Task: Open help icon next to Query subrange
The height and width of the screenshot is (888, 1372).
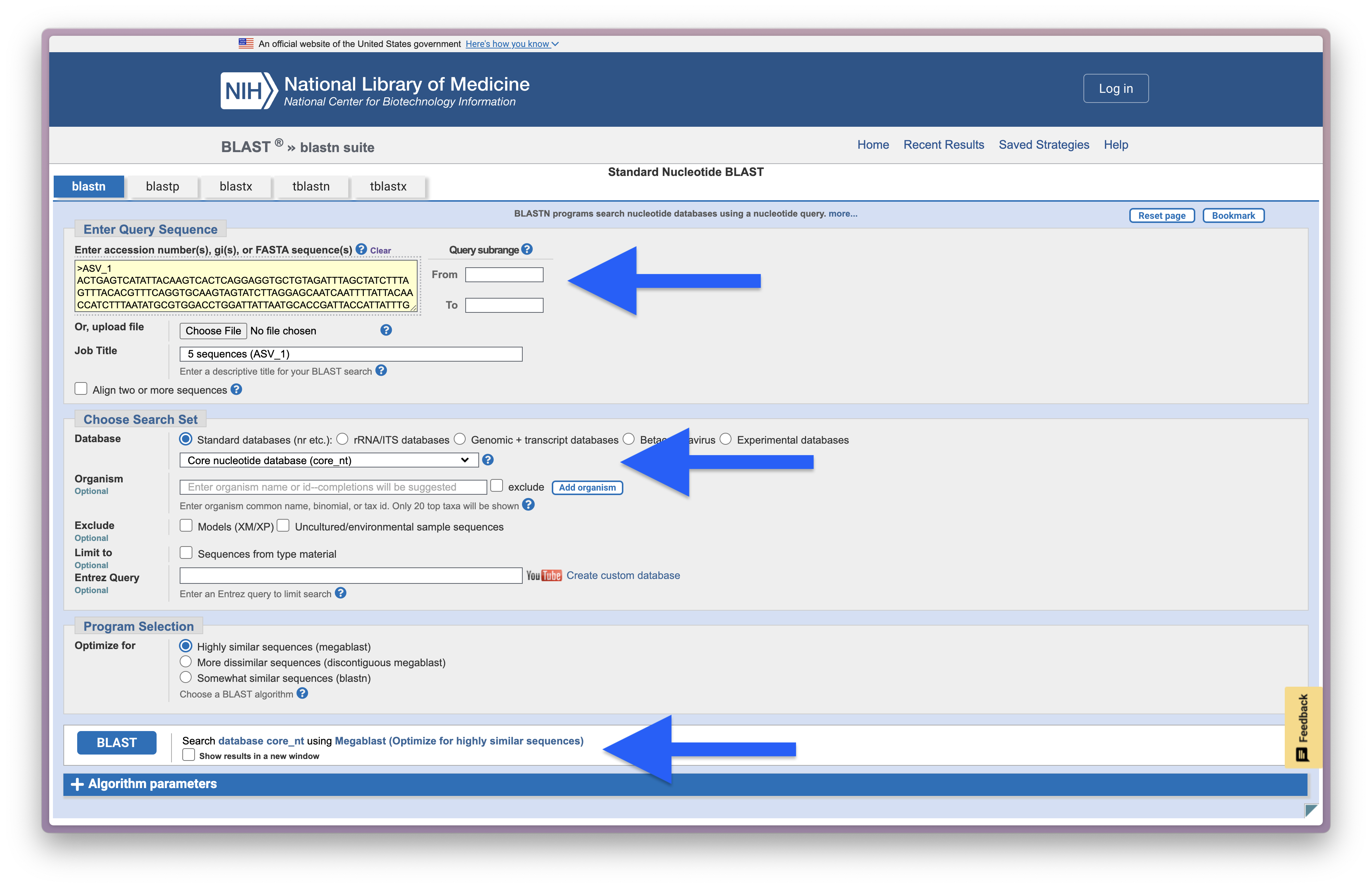Action: pyautogui.click(x=527, y=249)
